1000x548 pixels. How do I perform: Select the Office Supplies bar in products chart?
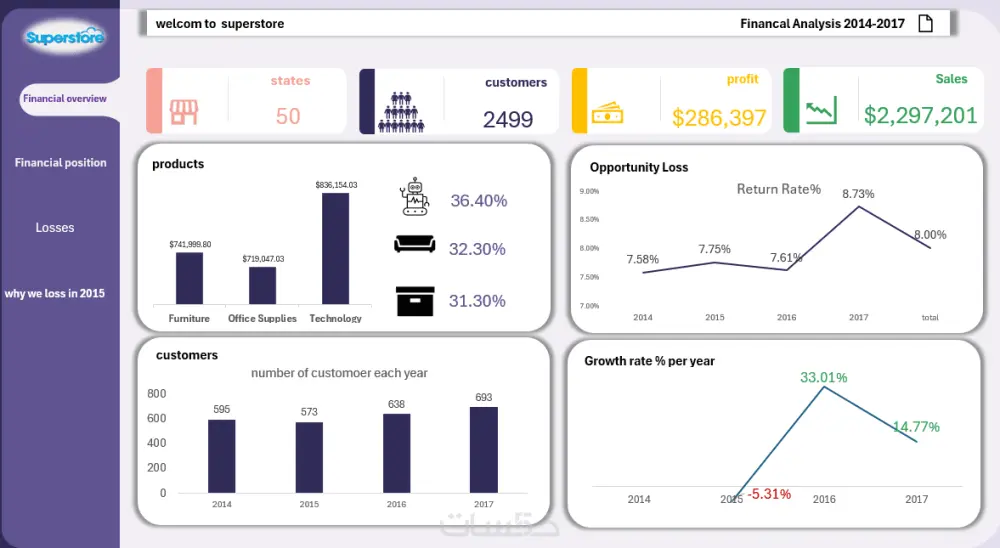(262, 285)
